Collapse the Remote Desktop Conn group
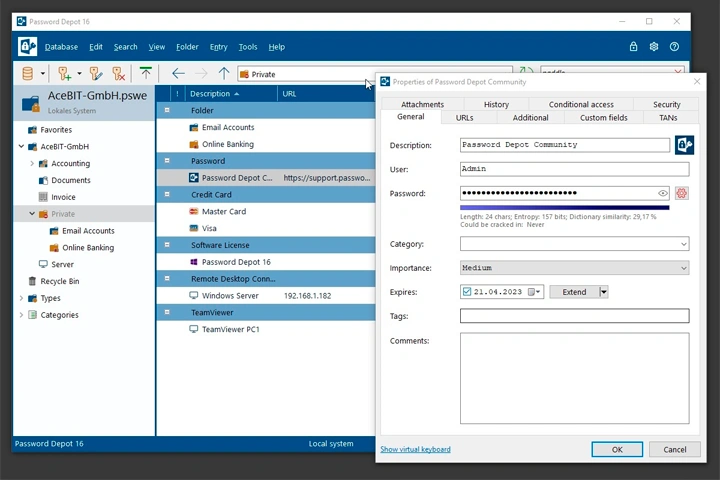Viewport: 720px width, 480px height. [167, 278]
